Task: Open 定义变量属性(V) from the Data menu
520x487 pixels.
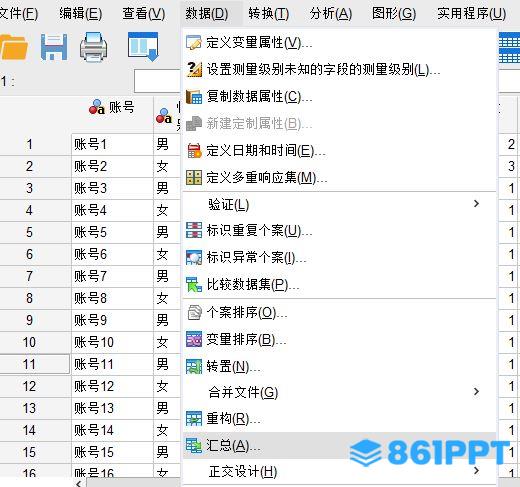Action: pyautogui.click(x=339, y=43)
